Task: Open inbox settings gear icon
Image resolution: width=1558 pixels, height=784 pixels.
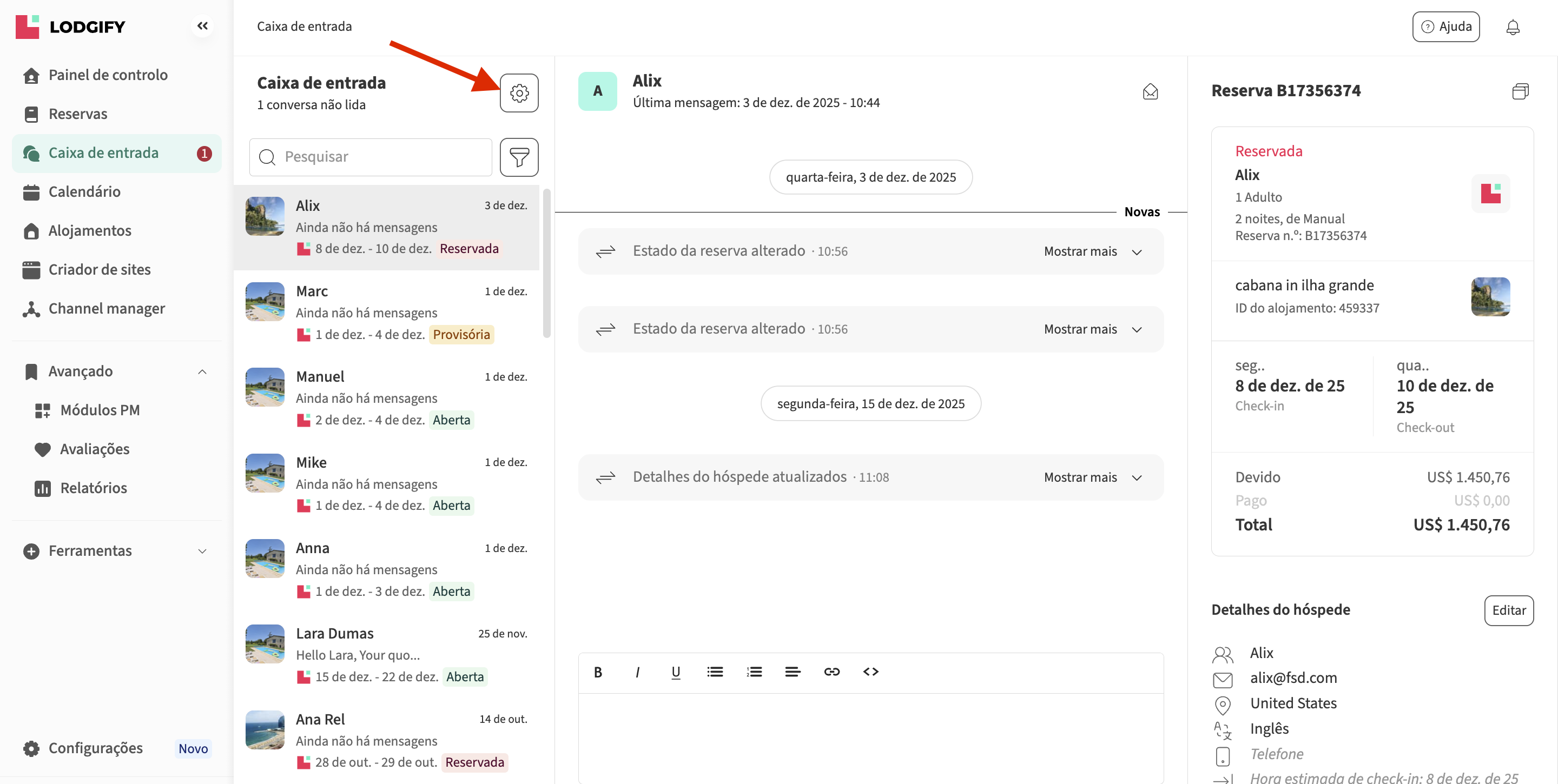Action: (x=518, y=93)
